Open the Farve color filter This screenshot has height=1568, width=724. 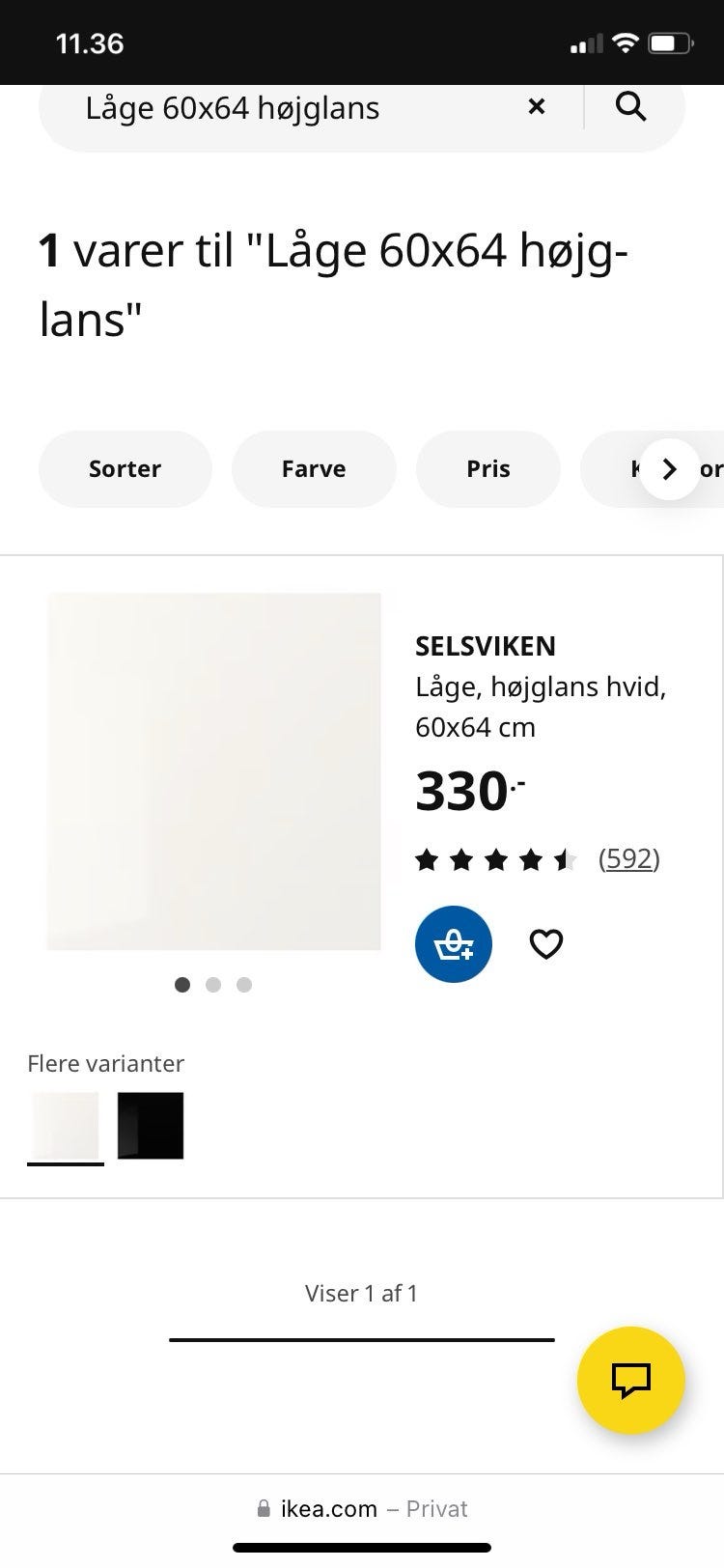coord(314,469)
